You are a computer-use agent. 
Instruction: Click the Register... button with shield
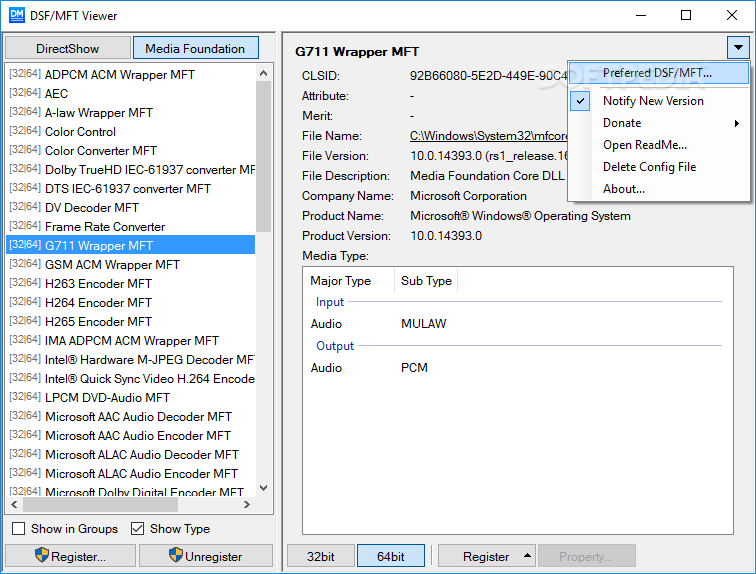point(70,556)
